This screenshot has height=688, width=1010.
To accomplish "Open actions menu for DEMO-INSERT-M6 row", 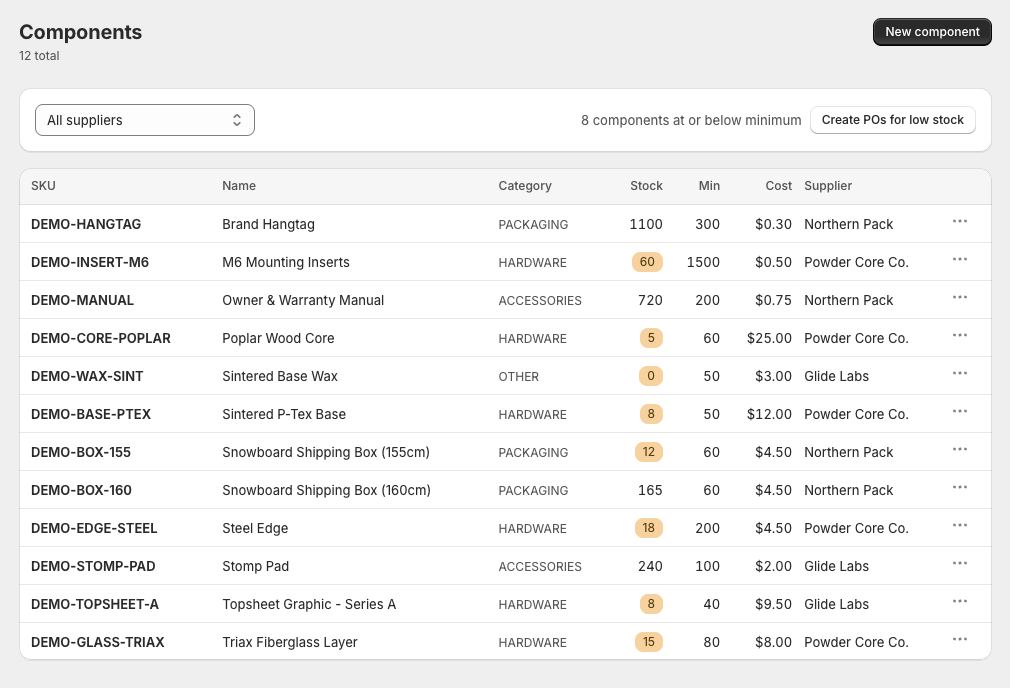I will [x=960, y=260].
